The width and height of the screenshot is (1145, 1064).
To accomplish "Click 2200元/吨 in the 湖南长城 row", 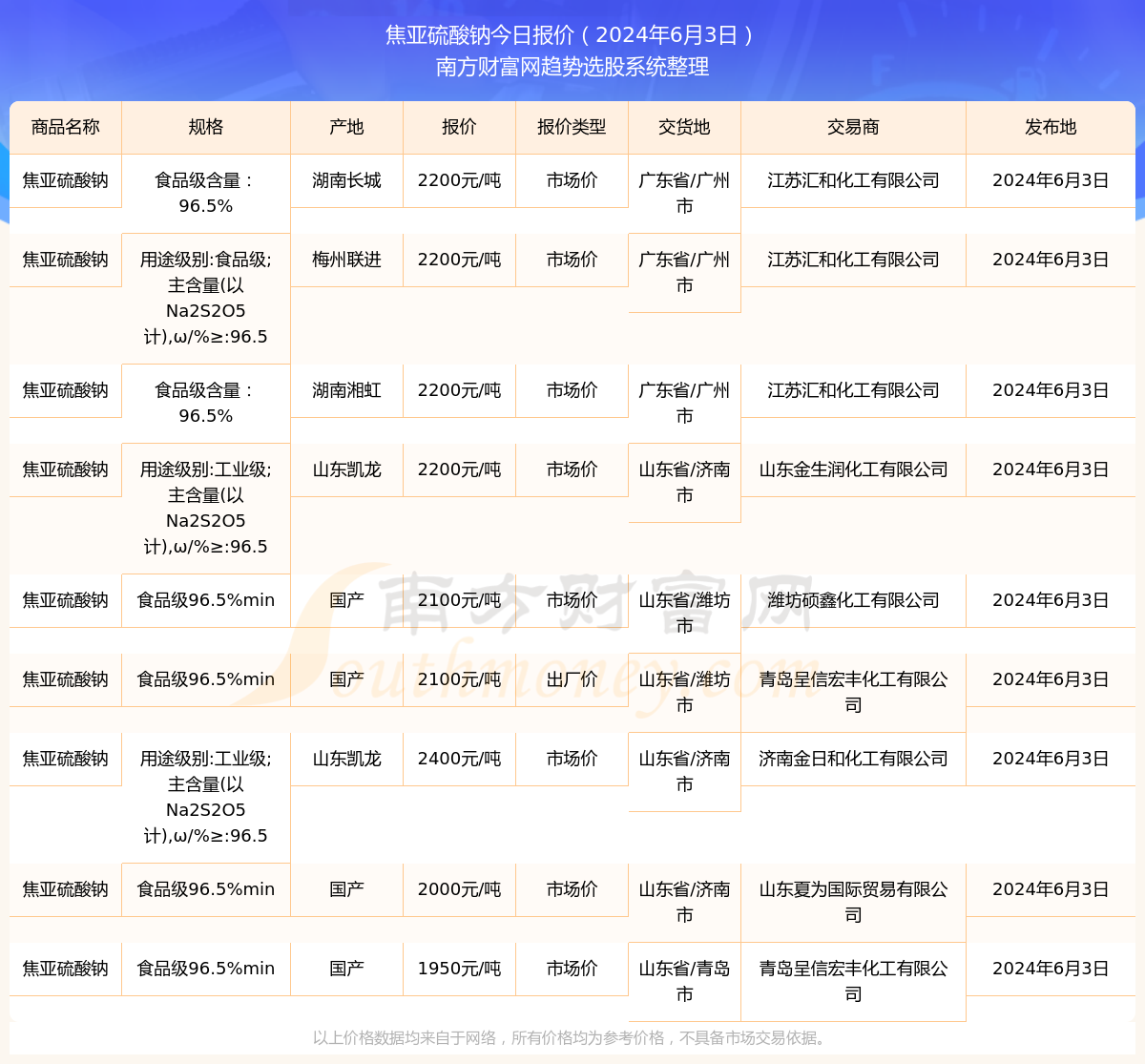I will point(459,180).
